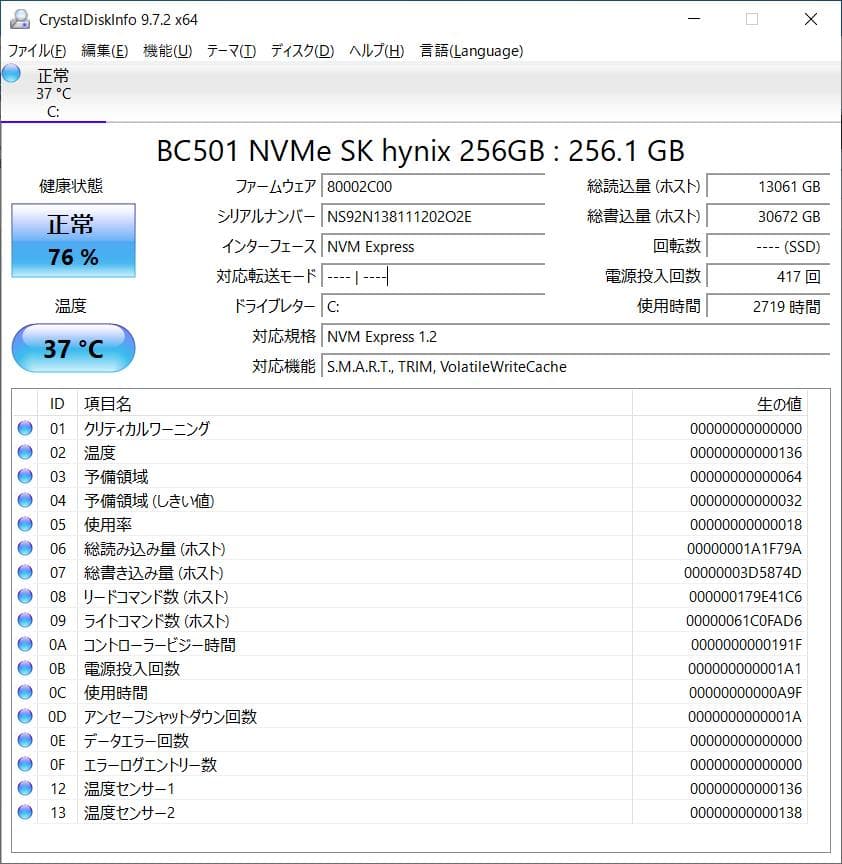842x864 pixels.
Task: Click the 37°C temperature gauge
Action: 72,348
